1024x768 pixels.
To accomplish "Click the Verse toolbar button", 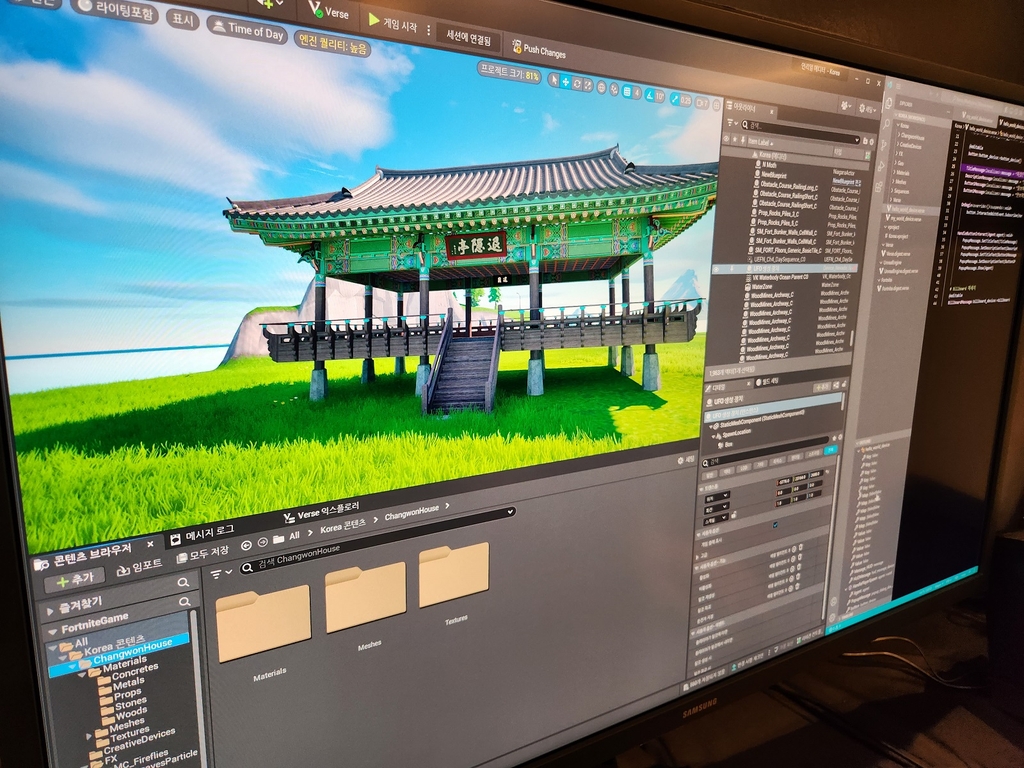I will tap(327, 12).
